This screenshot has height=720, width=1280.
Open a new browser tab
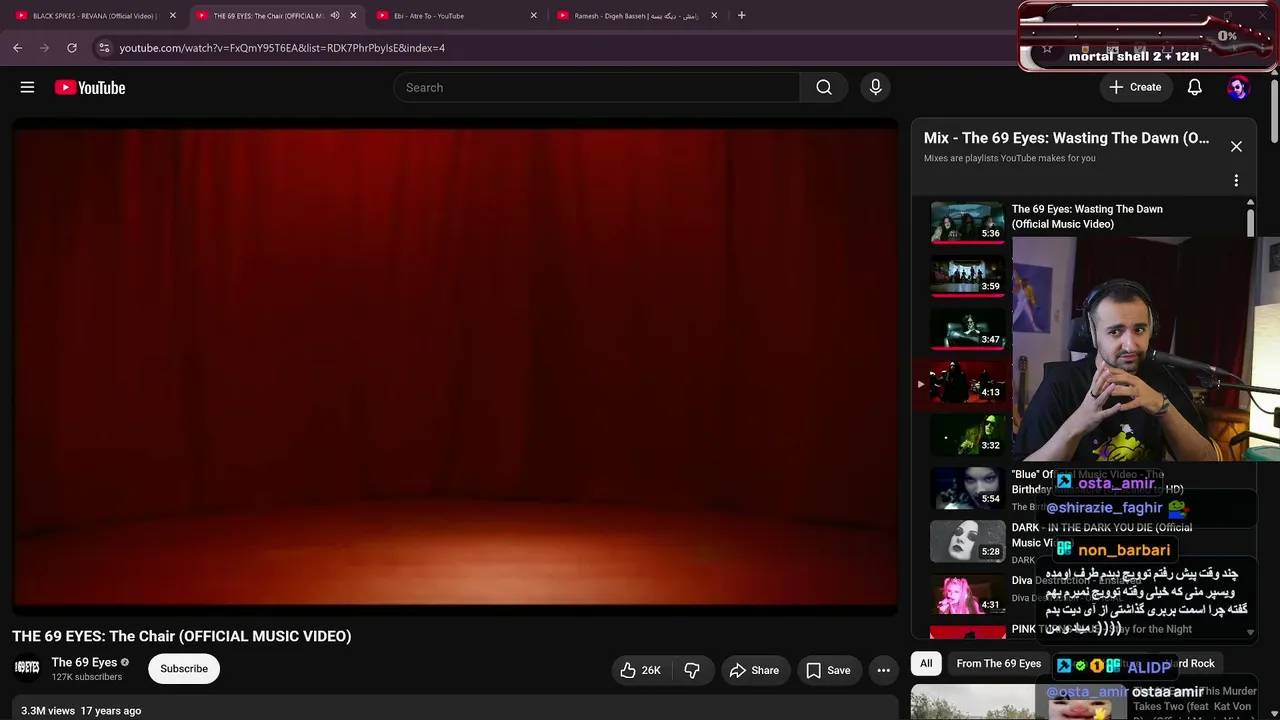[x=741, y=16]
